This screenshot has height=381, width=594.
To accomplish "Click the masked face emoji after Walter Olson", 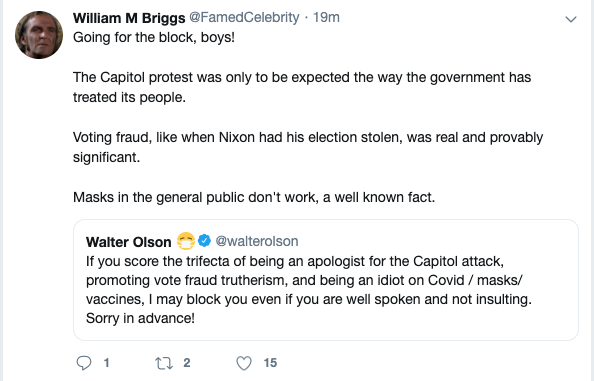I will 186,241.
